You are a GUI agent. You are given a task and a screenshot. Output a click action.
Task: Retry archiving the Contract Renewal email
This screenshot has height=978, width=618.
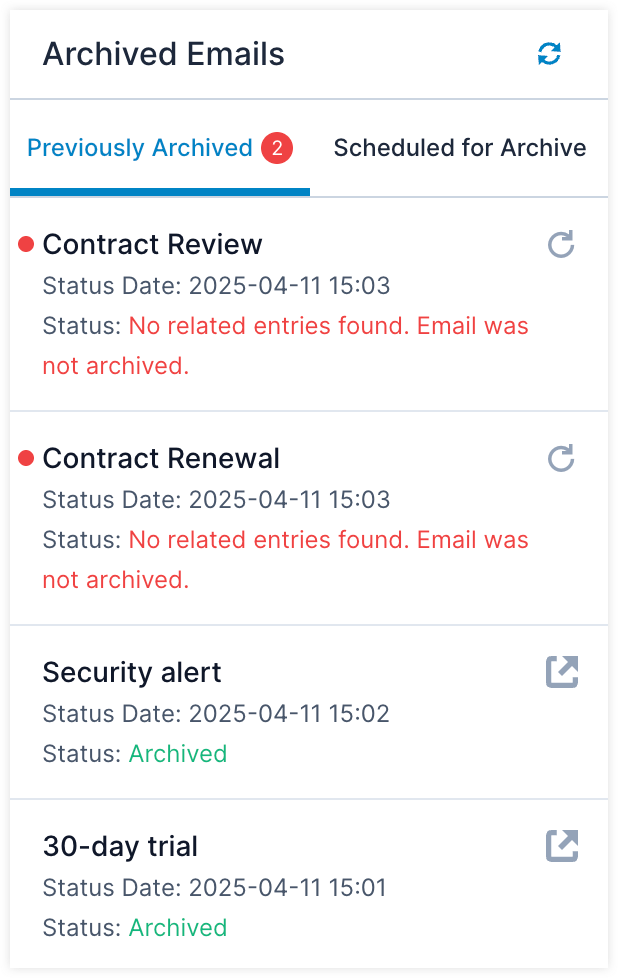pos(562,458)
